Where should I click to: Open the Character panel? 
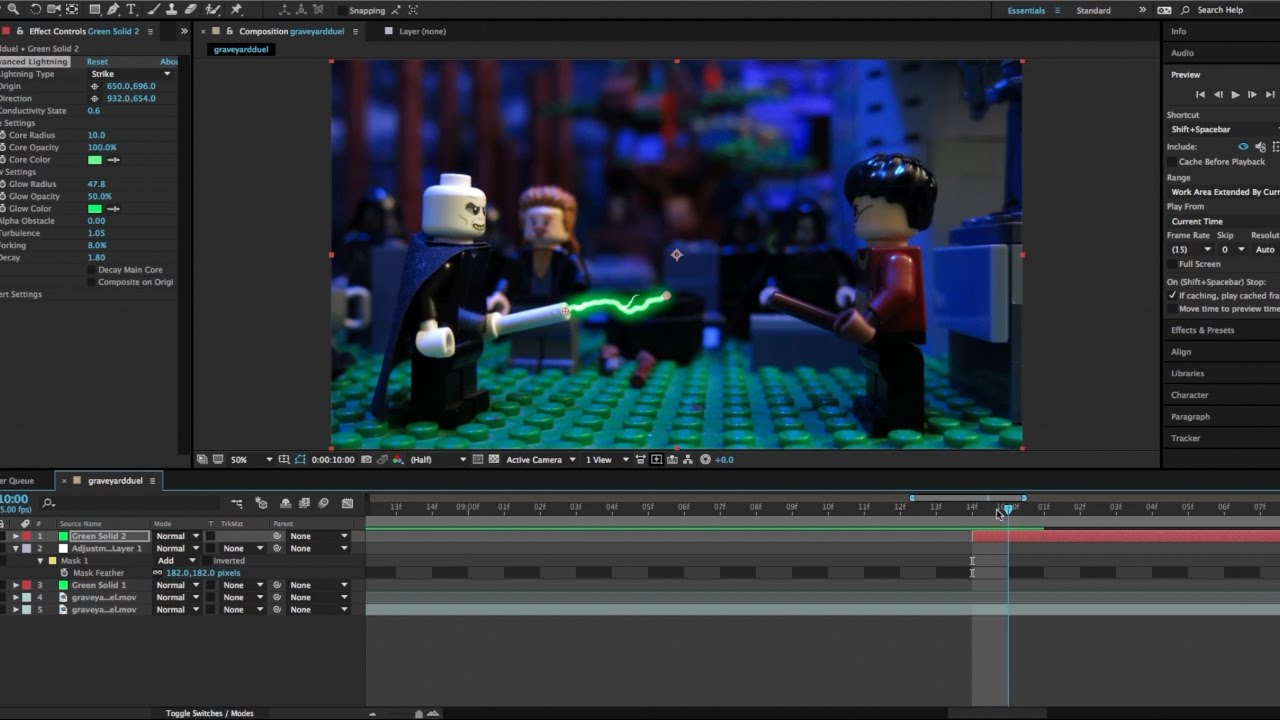point(1189,395)
